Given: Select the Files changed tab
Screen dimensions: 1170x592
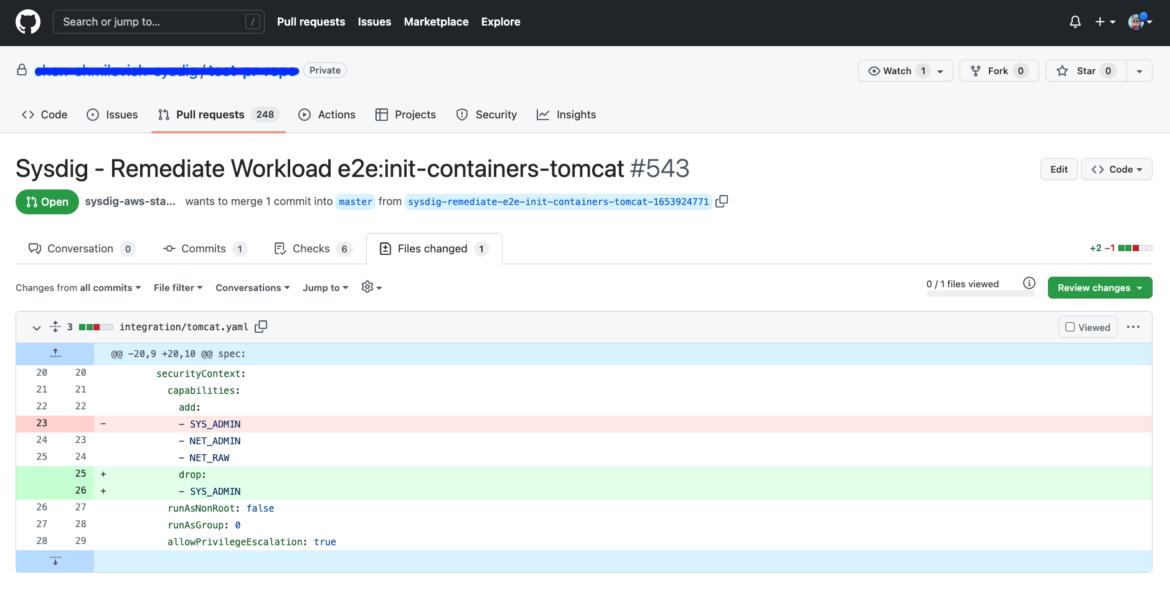Looking at the screenshot, I should coord(434,249).
